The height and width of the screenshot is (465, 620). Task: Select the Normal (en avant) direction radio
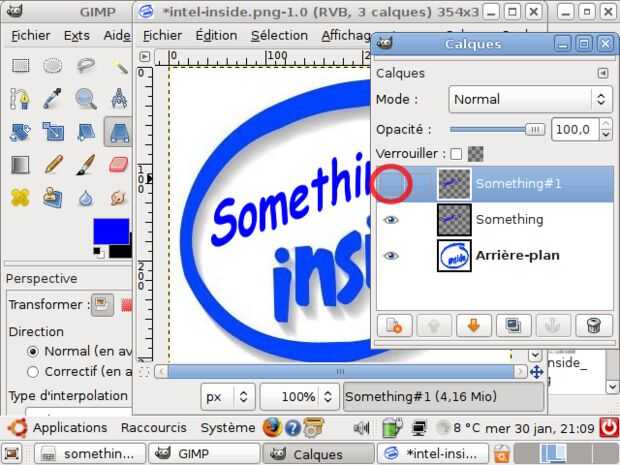[33, 351]
